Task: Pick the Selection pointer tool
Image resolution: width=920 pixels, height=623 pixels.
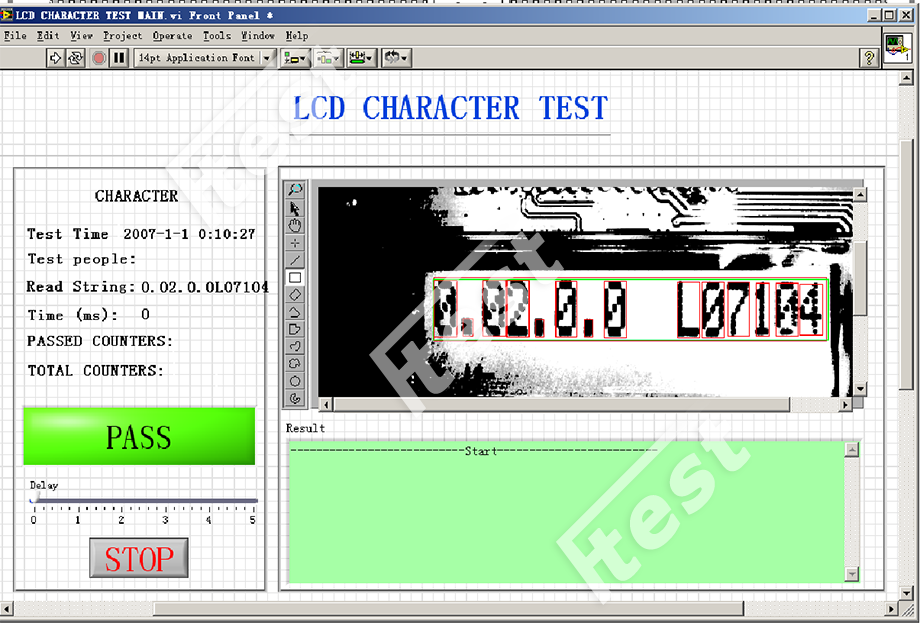Action: point(295,207)
